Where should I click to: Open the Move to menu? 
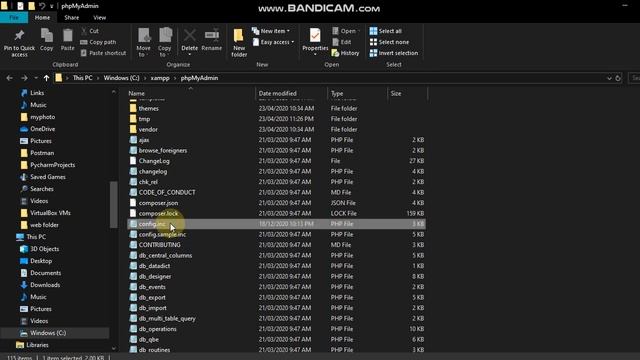click(x=143, y=42)
